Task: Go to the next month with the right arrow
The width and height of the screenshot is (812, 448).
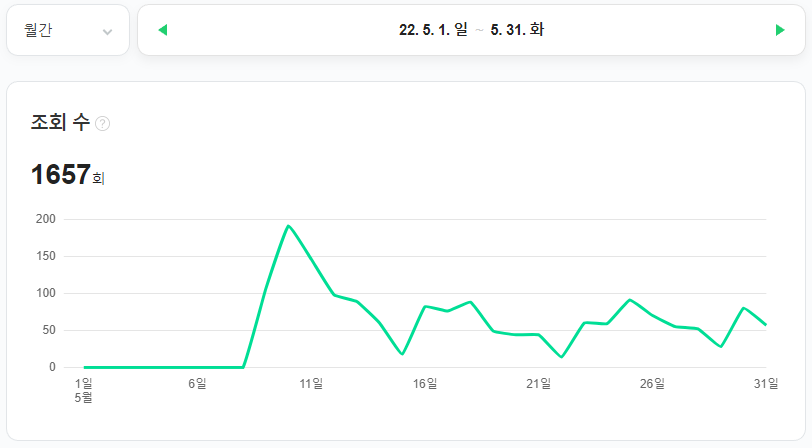Action: (780, 30)
